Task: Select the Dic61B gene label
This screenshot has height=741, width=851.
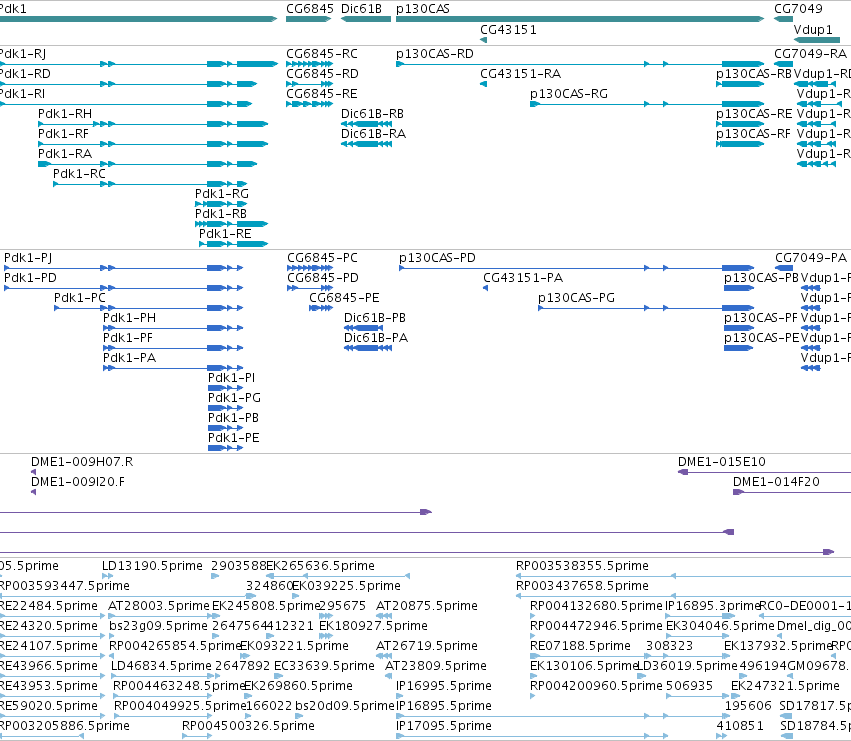Action: click(361, 9)
